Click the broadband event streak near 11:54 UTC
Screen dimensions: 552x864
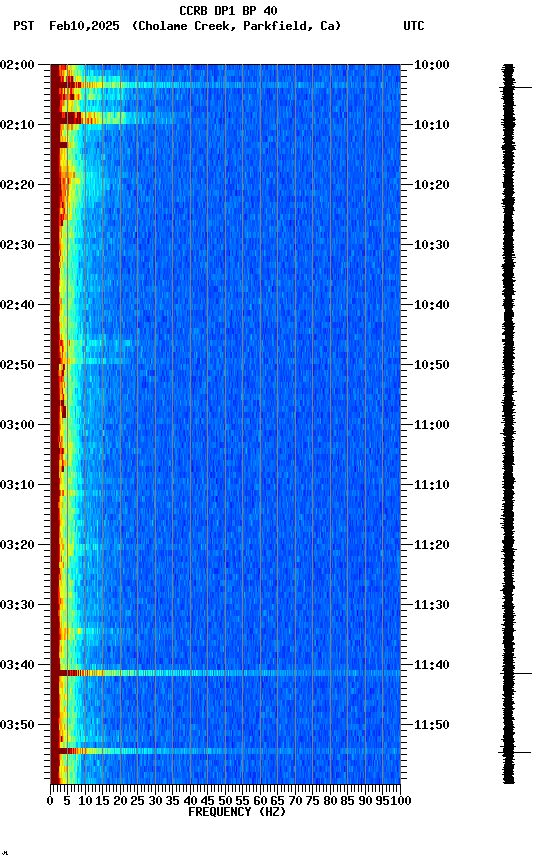pyautogui.click(x=225, y=752)
